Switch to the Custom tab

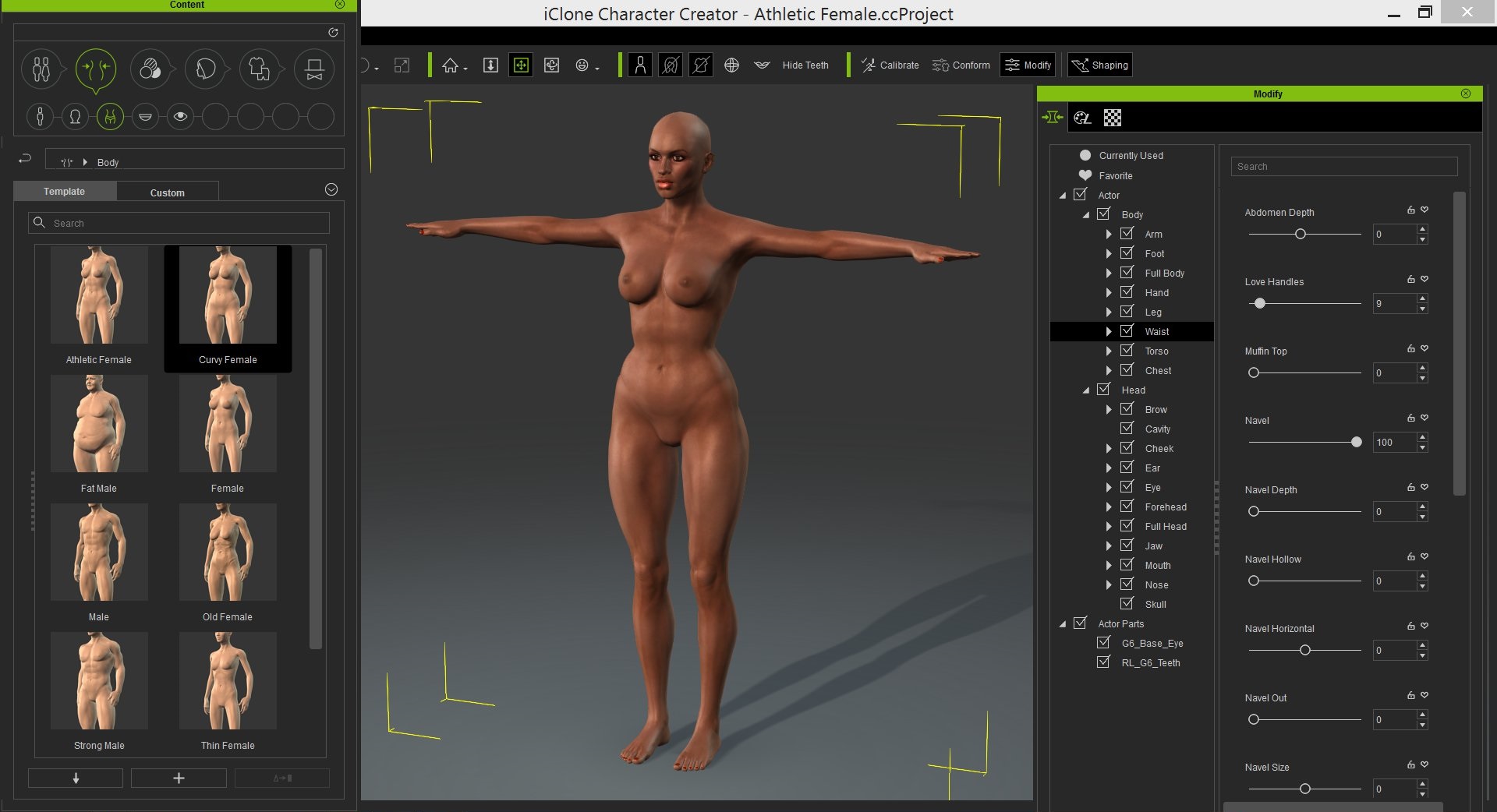point(167,192)
